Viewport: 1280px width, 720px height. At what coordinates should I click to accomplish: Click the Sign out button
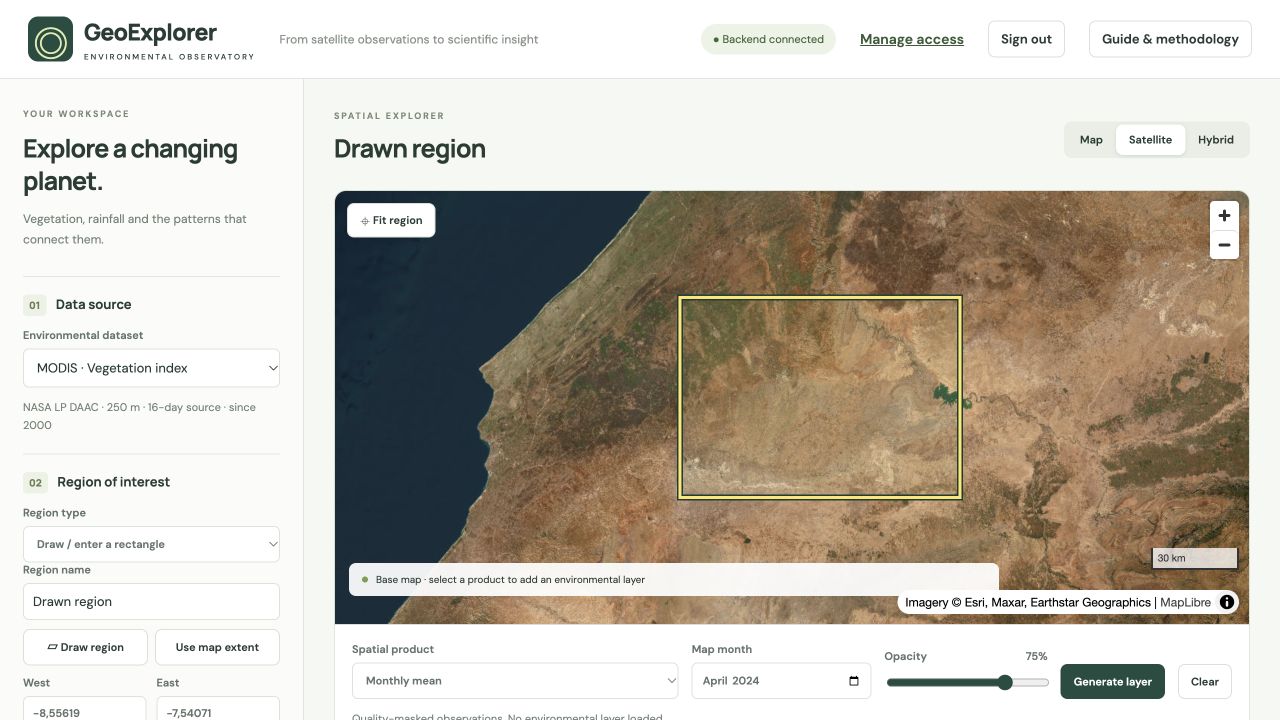(x=1026, y=39)
